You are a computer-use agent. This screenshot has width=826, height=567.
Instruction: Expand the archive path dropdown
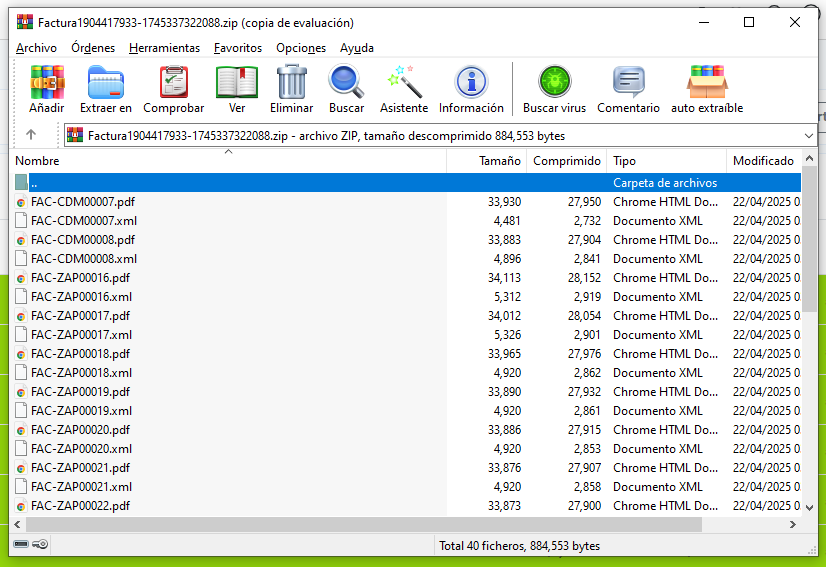pyautogui.click(x=808, y=135)
